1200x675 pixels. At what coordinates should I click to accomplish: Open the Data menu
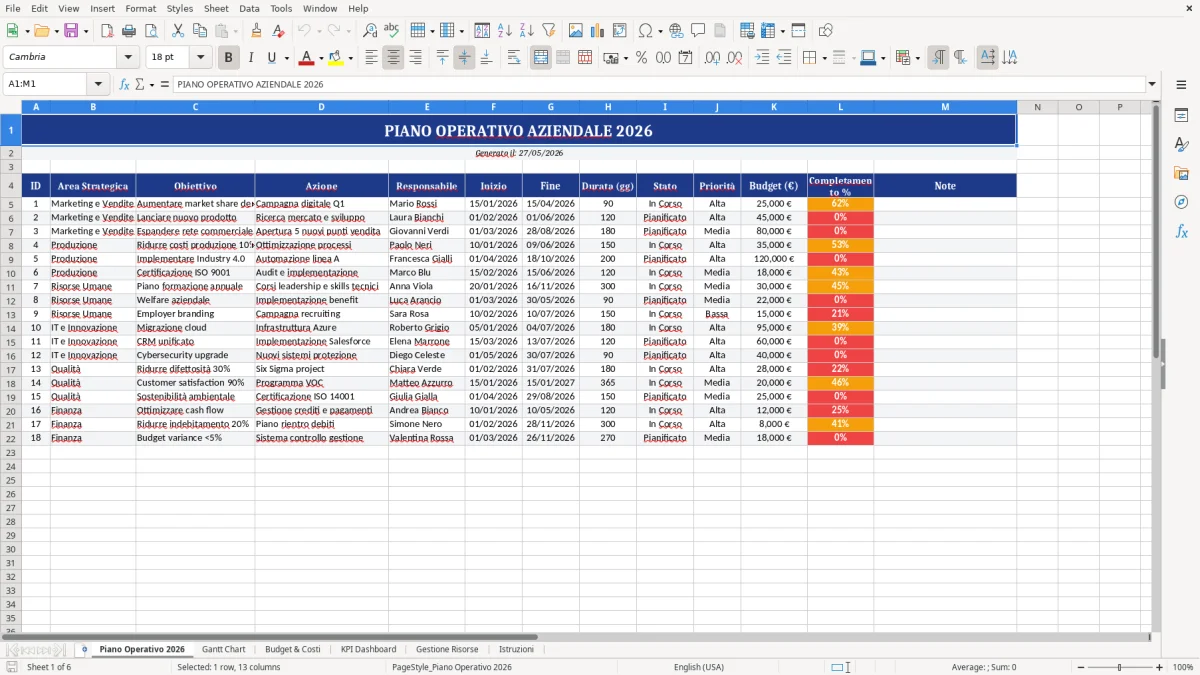tap(249, 8)
